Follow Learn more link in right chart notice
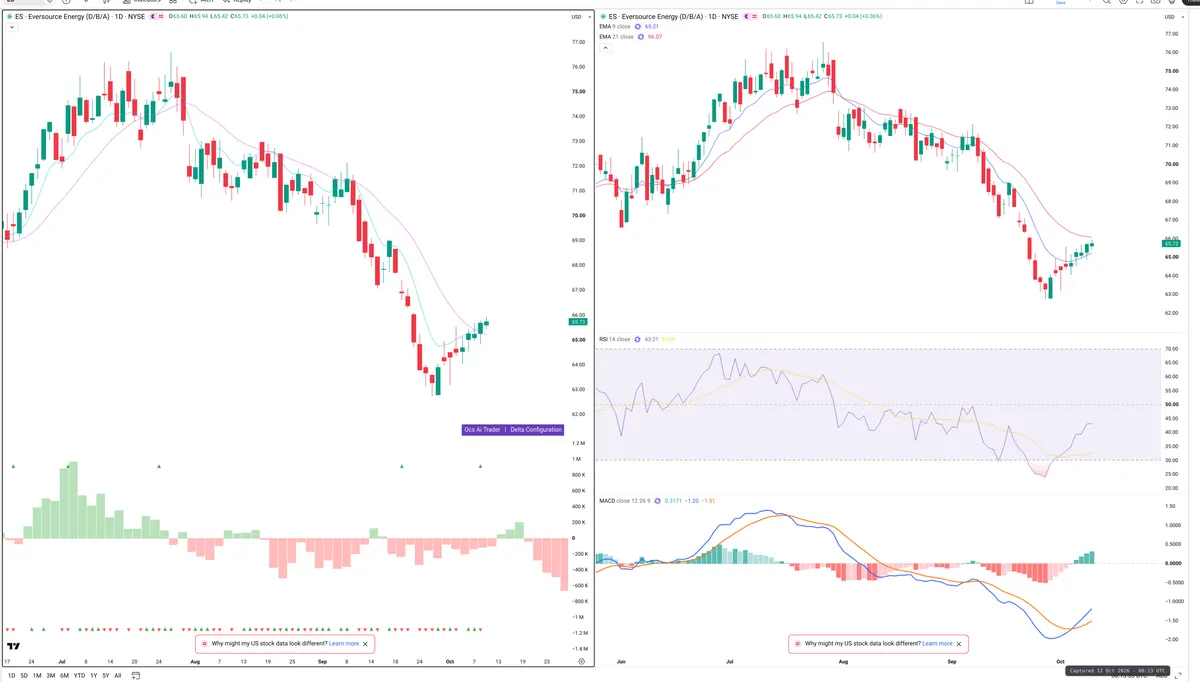This screenshot has width=1200, height=682. [x=938, y=644]
